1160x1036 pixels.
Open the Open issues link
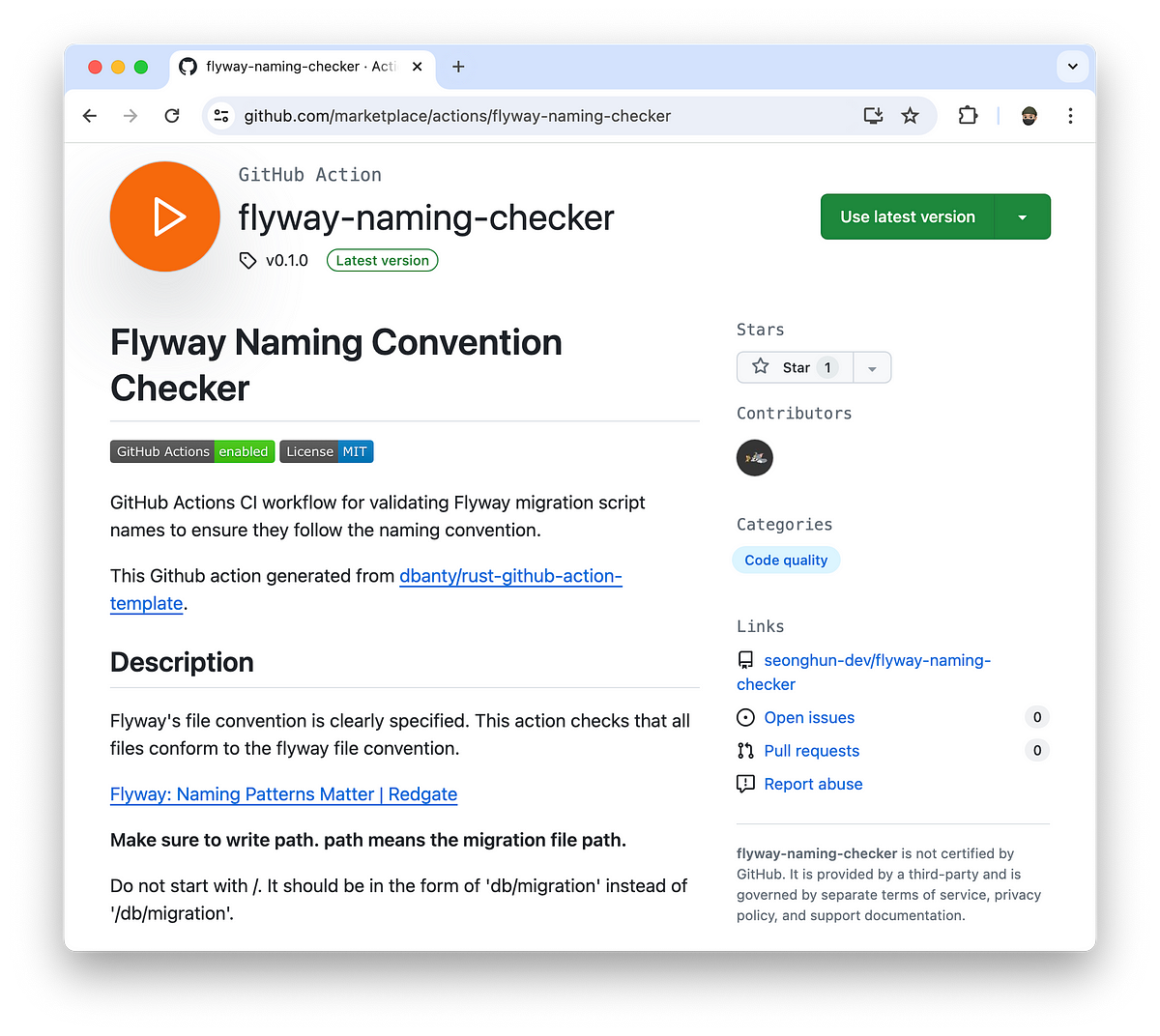[x=809, y=717]
